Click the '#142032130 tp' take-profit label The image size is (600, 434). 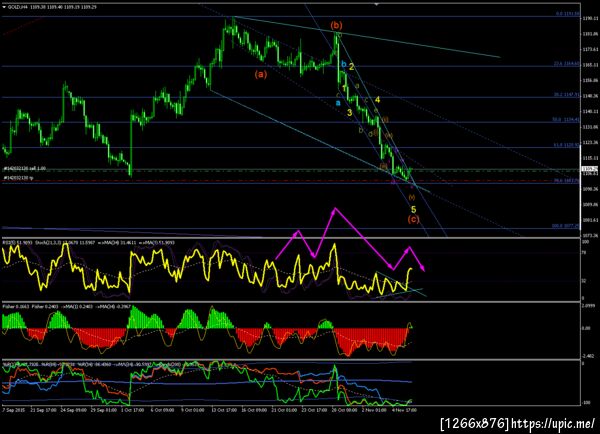tap(18, 178)
